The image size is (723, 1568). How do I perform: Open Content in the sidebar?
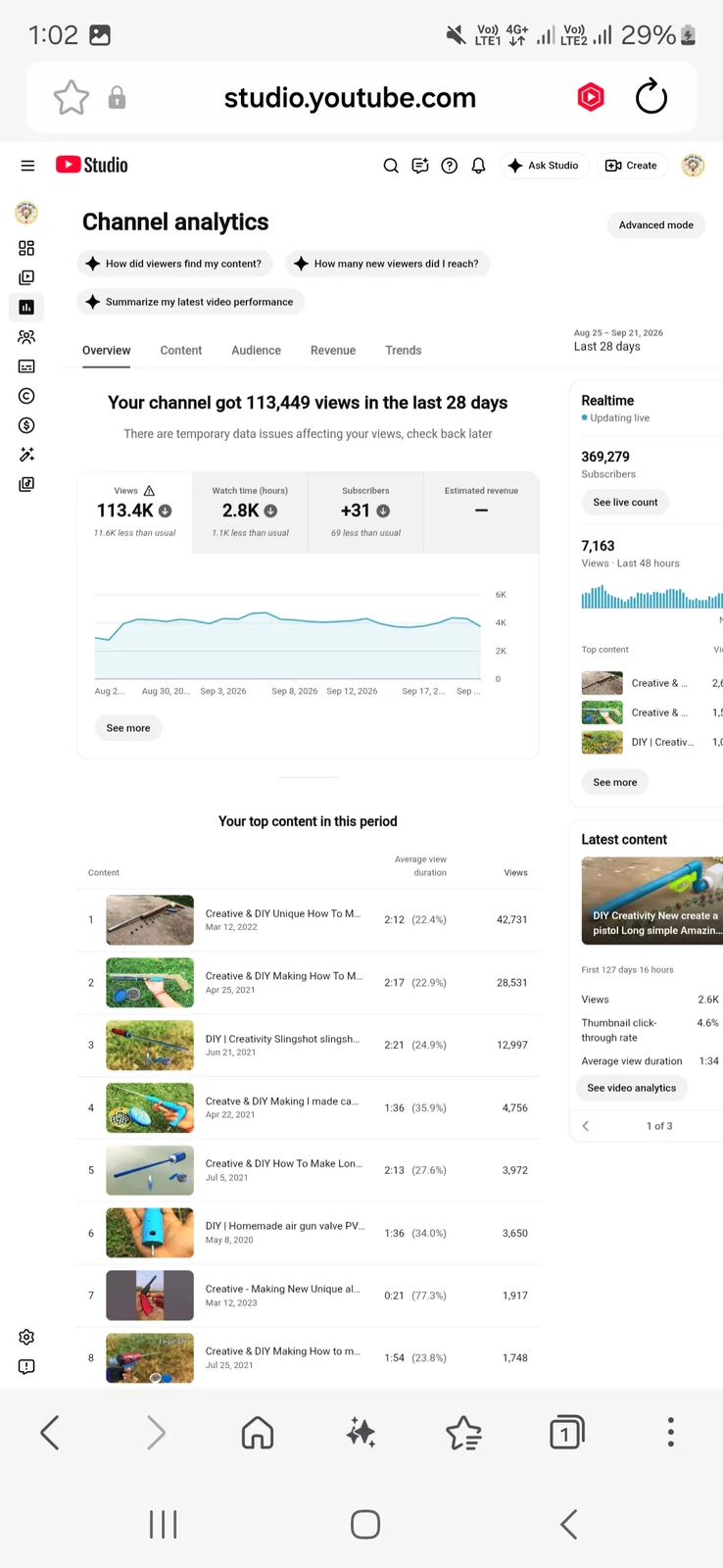[x=26, y=277]
